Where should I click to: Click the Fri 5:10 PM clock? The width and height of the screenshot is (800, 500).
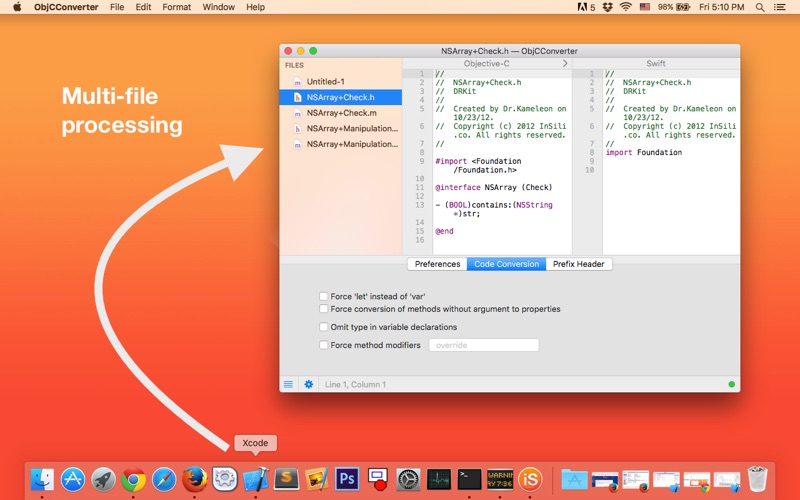coord(721,7)
